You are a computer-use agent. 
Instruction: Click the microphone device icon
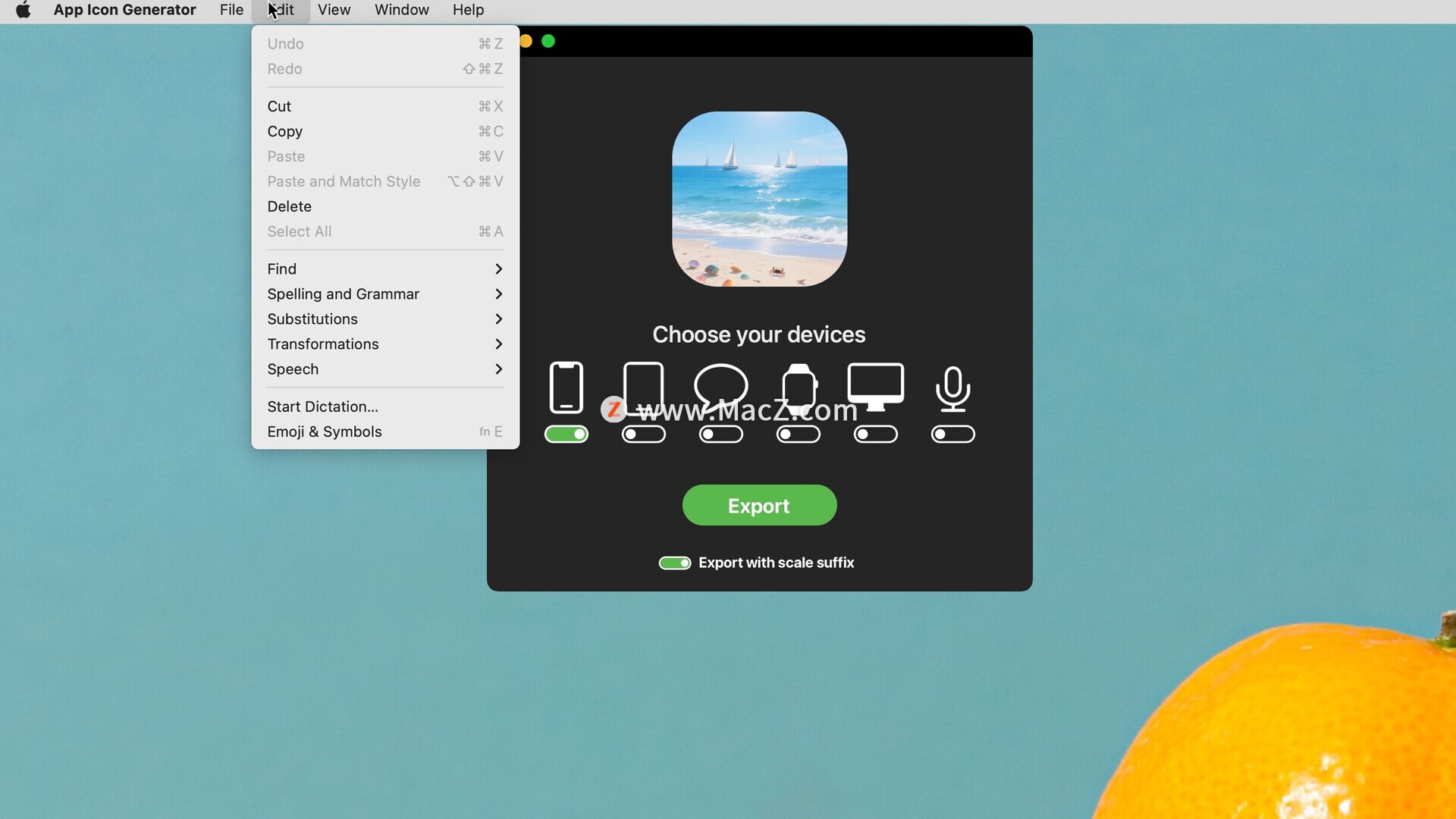tap(953, 389)
